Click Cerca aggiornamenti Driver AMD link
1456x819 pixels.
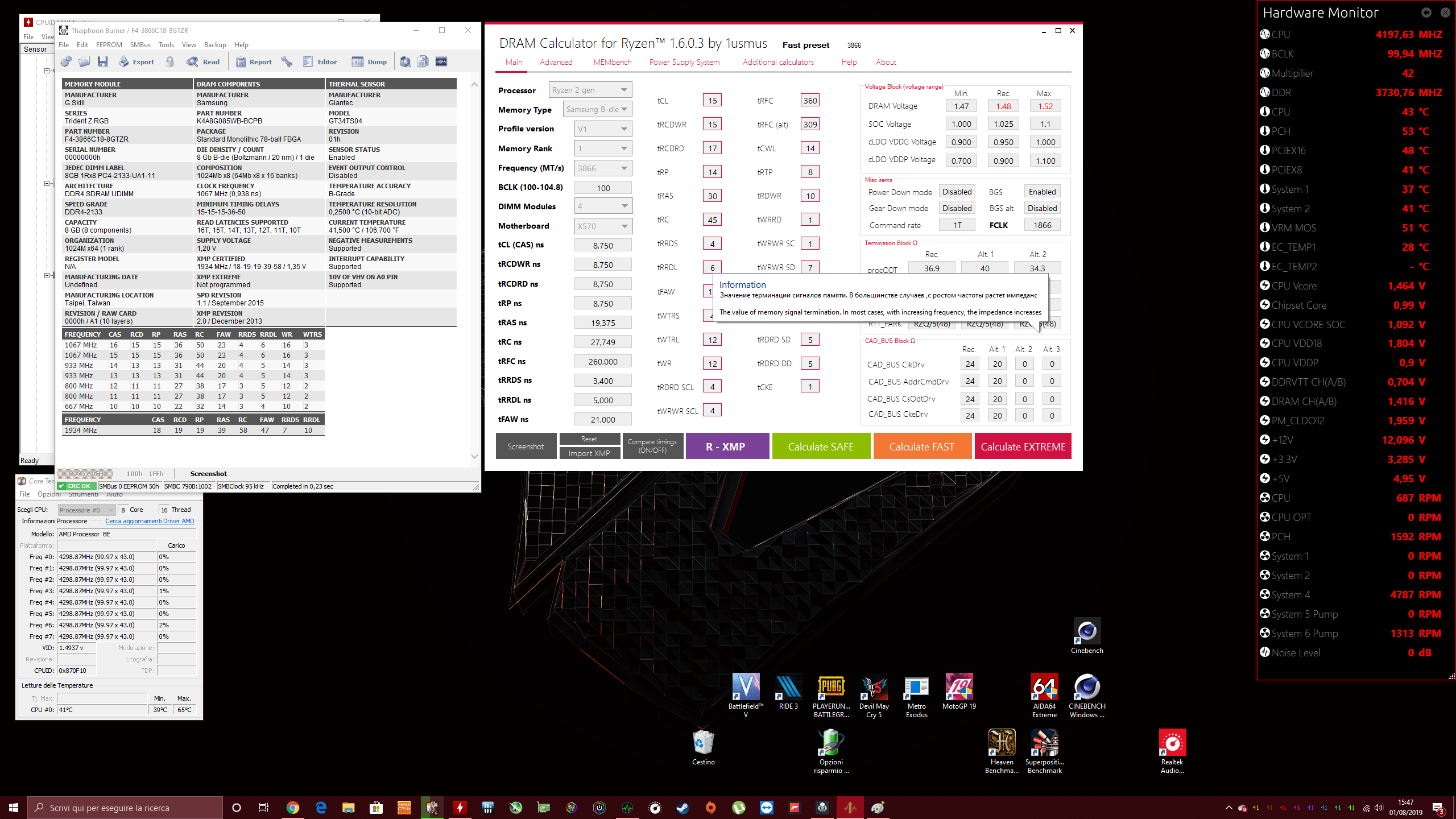150,521
